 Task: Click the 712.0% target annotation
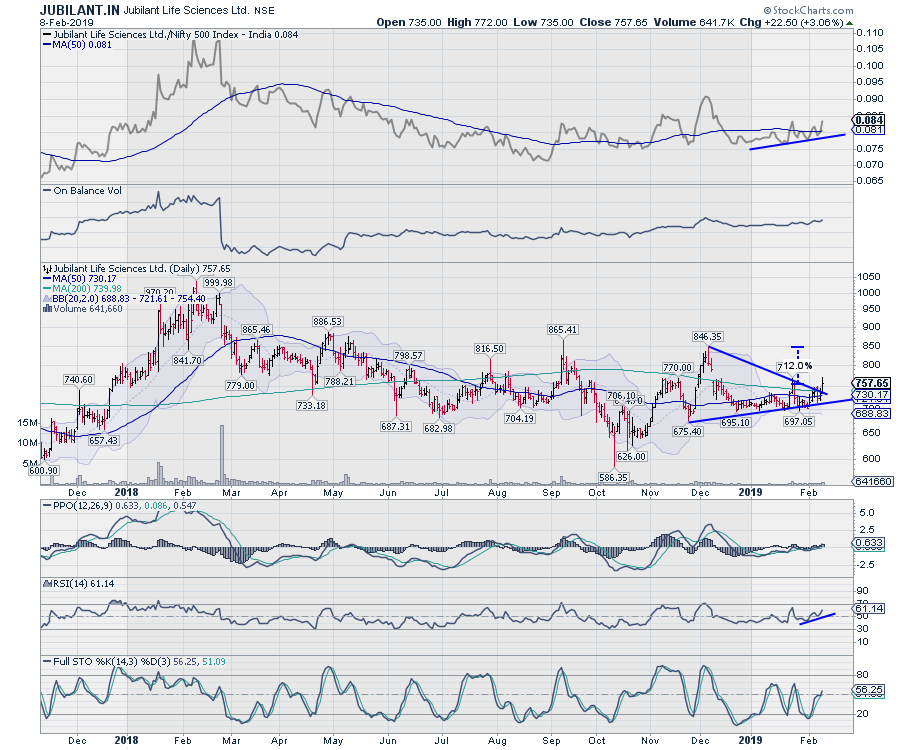[x=796, y=366]
